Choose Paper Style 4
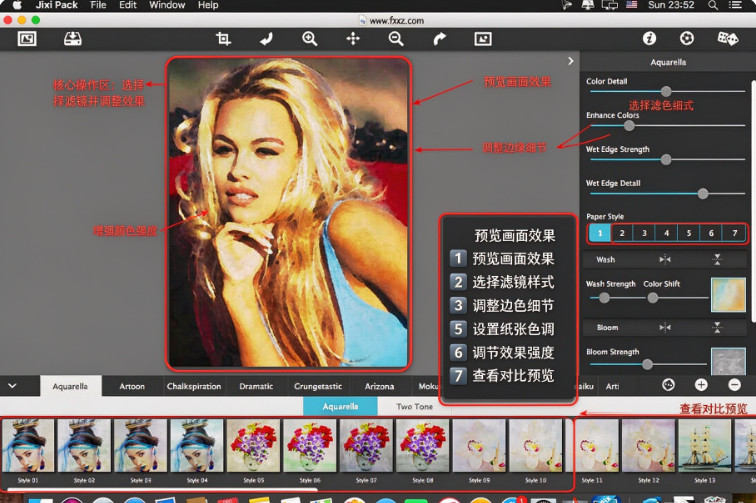Image resolution: width=756 pixels, height=503 pixels. tap(666, 233)
